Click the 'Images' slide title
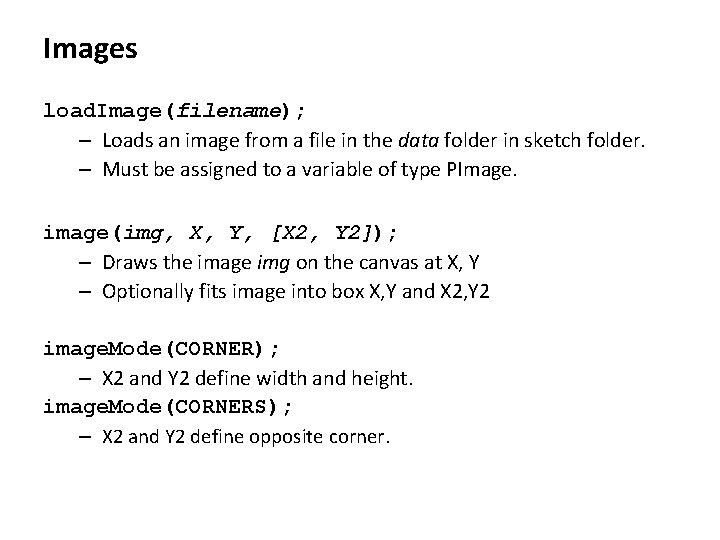This screenshot has height=540, width=720. pyautogui.click(x=90, y=48)
